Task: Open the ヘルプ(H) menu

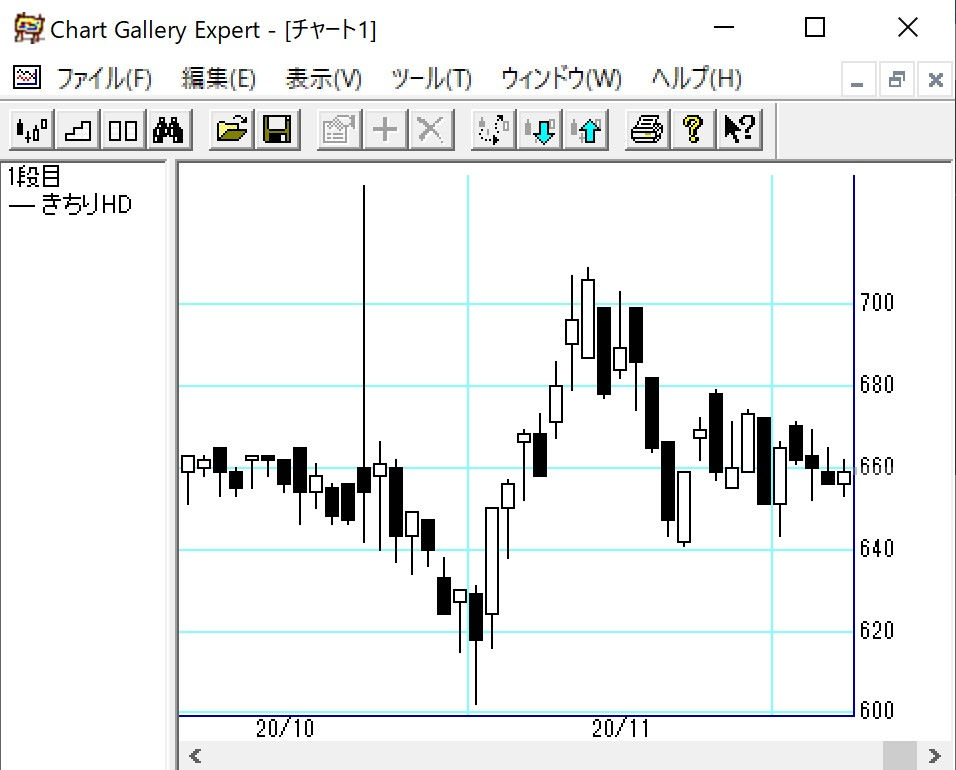Action: [x=697, y=79]
